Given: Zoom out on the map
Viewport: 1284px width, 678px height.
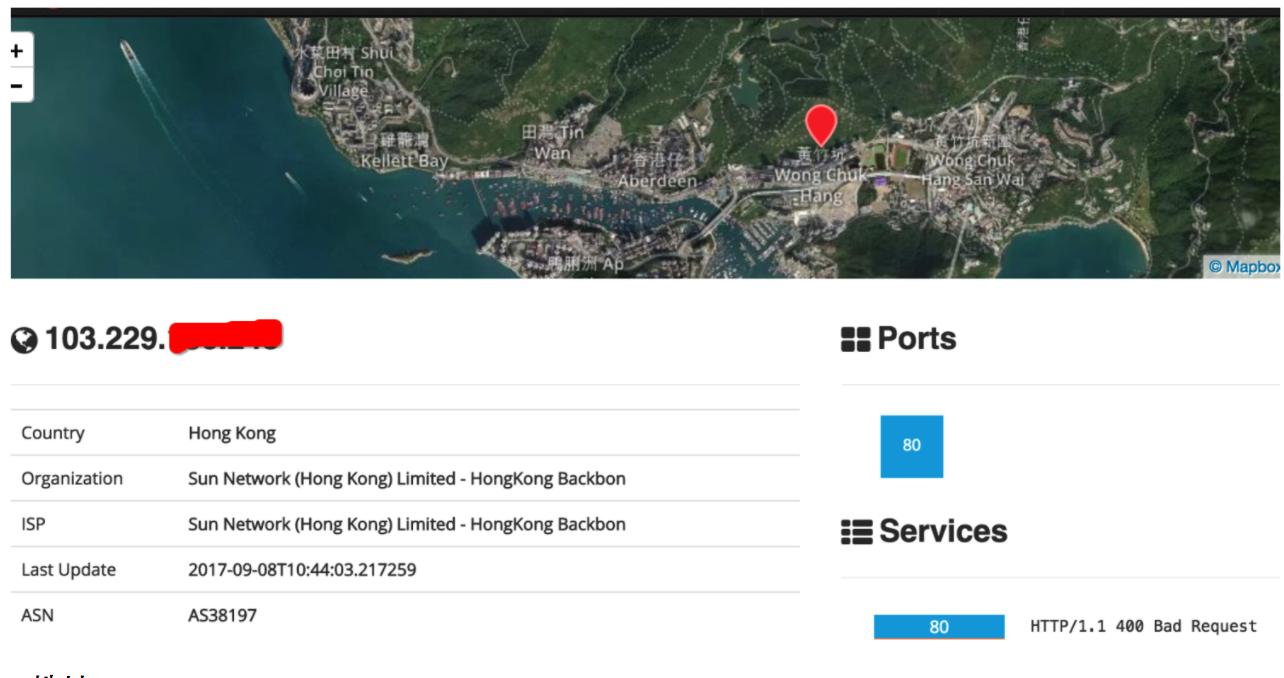Looking at the screenshot, I should 17,85.
